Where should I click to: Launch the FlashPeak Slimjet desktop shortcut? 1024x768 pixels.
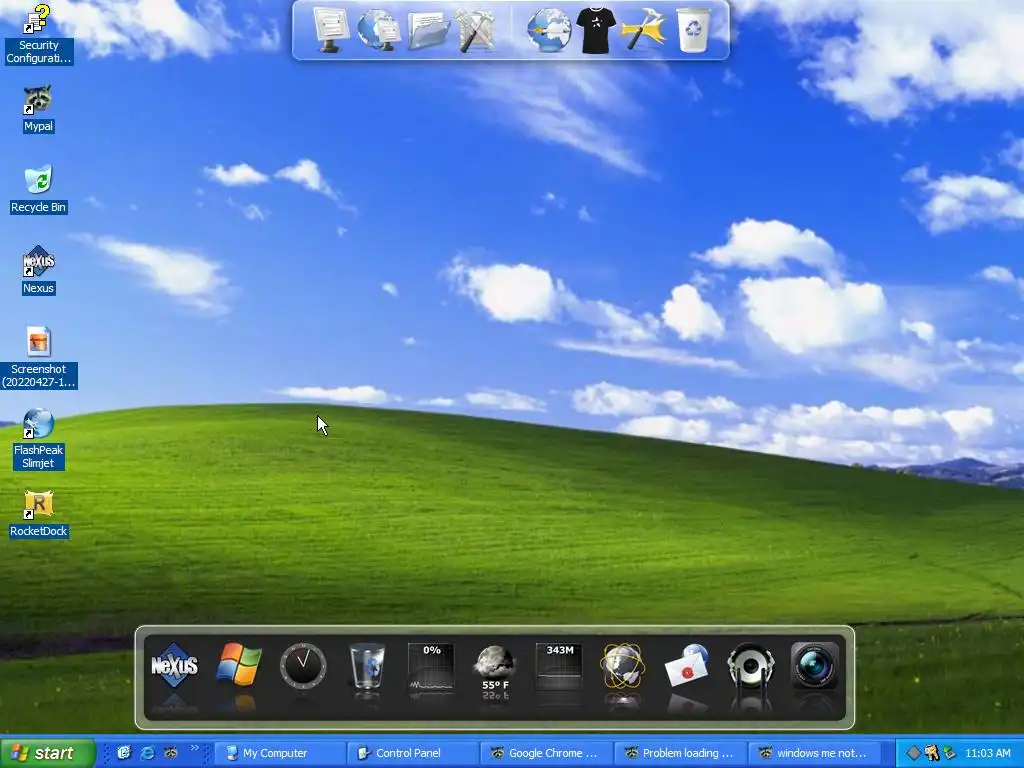click(x=38, y=439)
